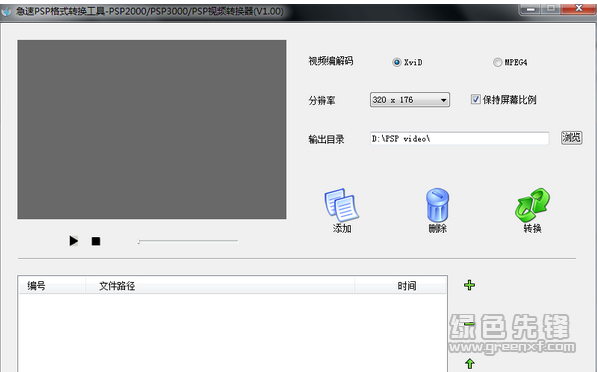
Task: Toggle the 保持屏幕比例 checkbox
Action: (x=476, y=99)
